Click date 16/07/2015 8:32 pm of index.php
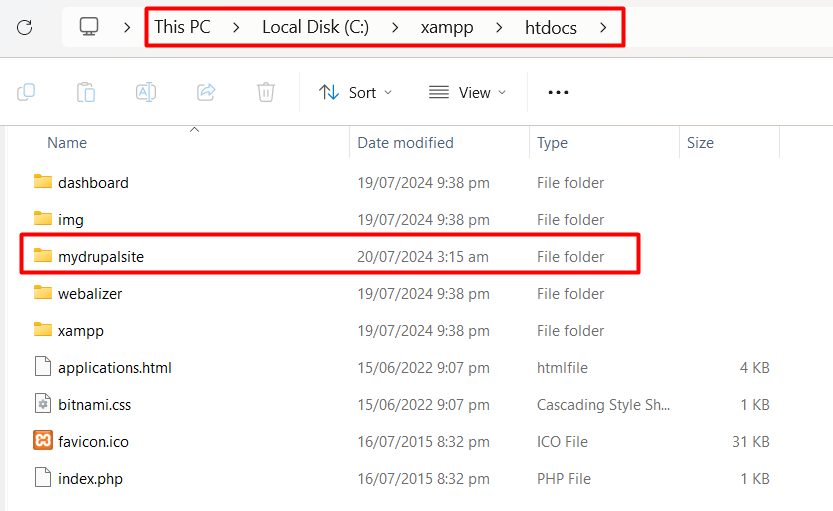Image resolution: width=833 pixels, height=511 pixels. tap(423, 479)
